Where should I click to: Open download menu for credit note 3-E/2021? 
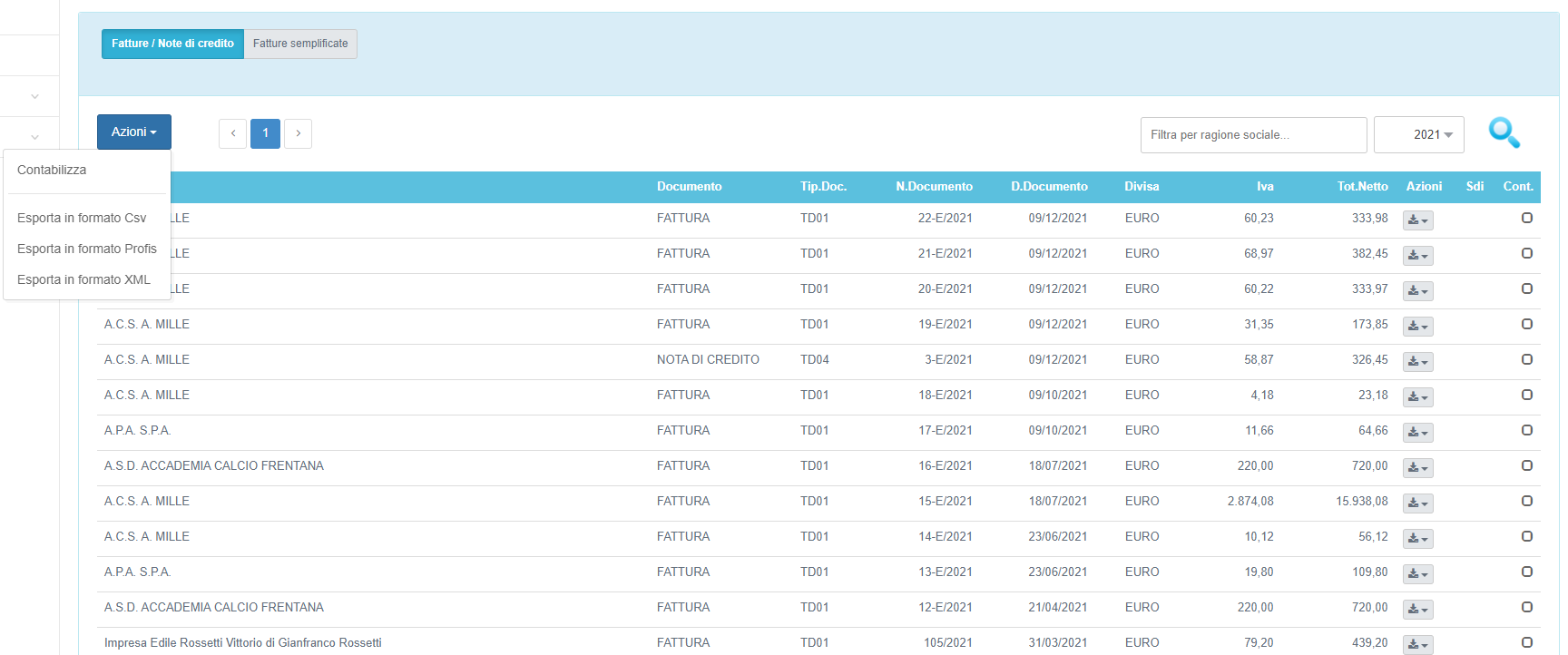click(1417, 362)
